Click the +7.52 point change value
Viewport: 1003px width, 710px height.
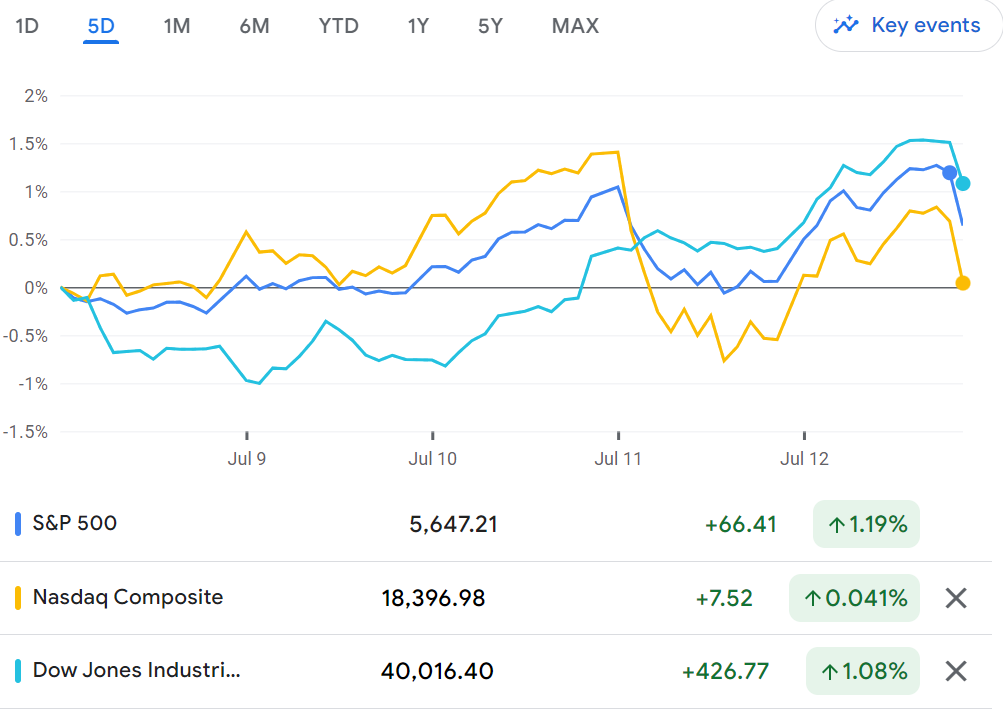click(x=723, y=598)
